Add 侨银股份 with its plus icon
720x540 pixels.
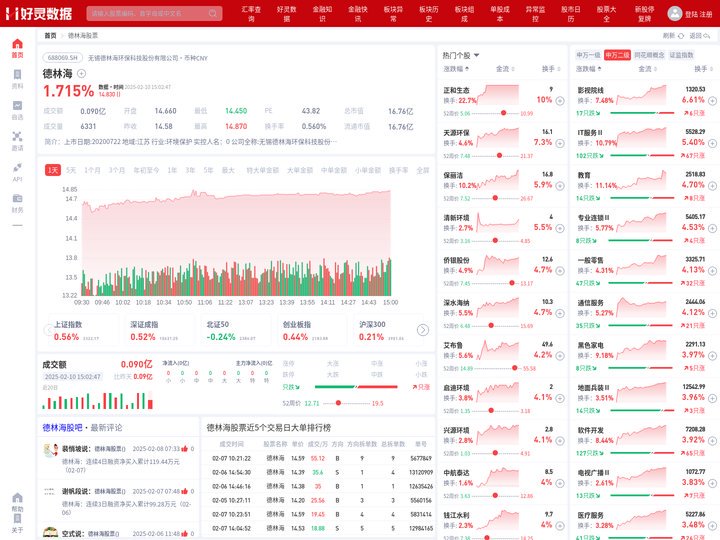point(560,270)
